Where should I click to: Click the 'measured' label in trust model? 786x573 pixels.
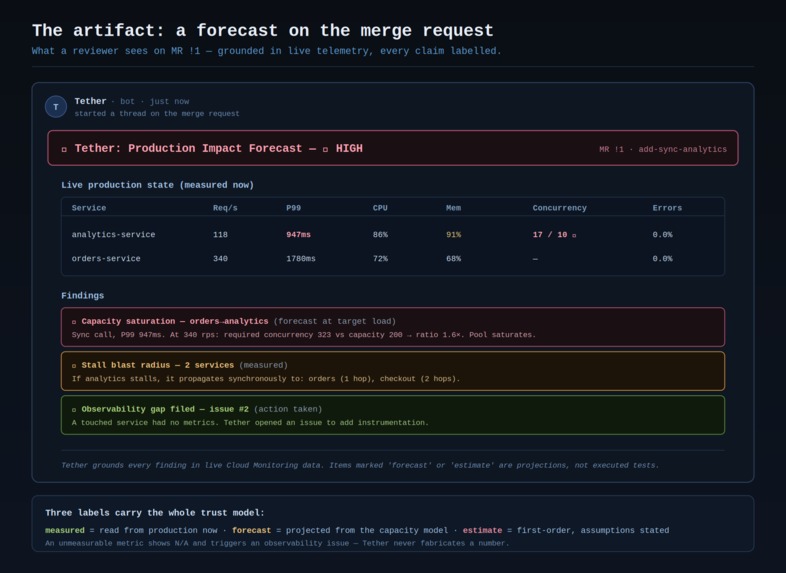point(65,530)
